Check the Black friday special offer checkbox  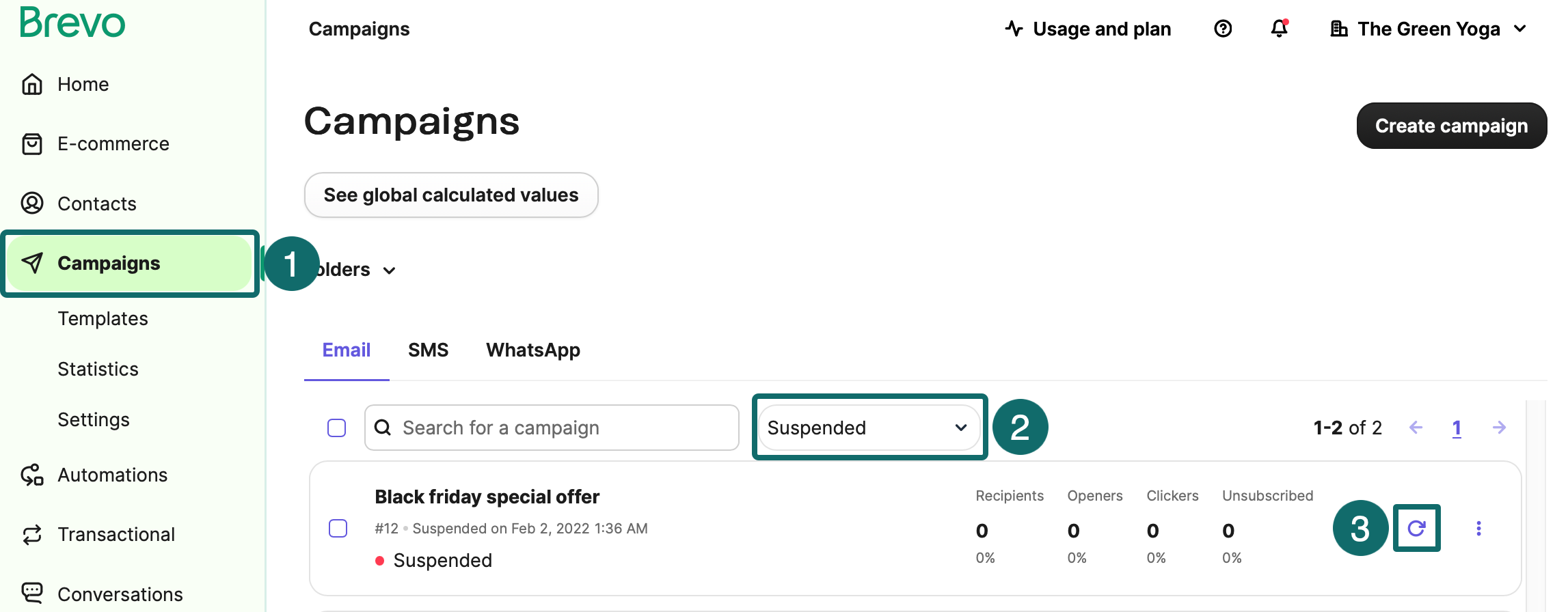tap(338, 528)
